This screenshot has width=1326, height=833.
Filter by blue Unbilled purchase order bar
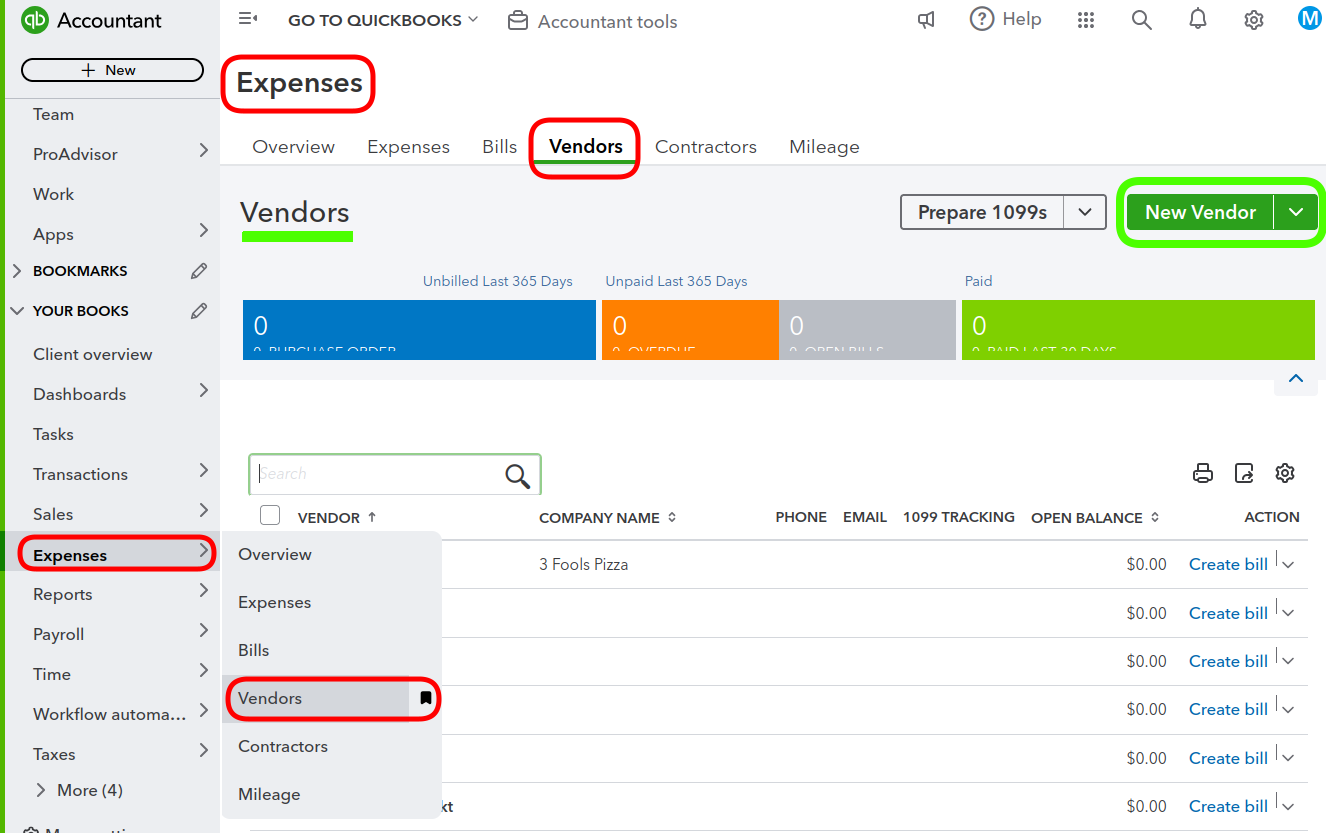coord(419,329)
